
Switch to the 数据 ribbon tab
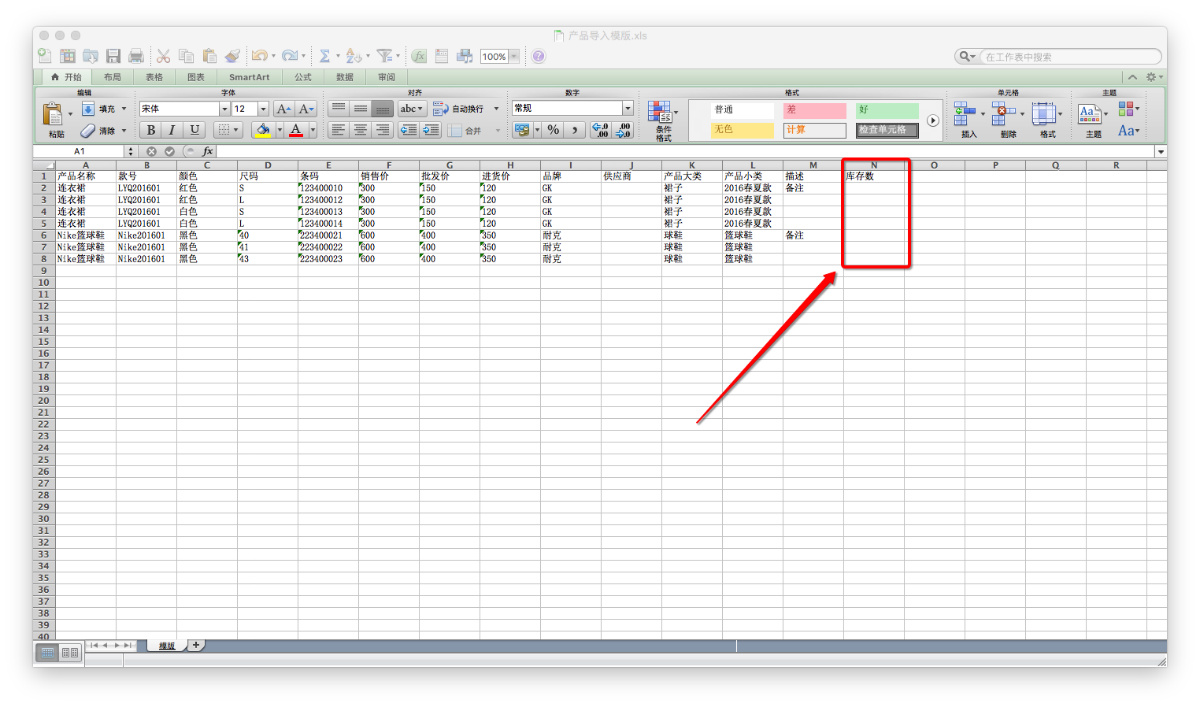[345, 77]
